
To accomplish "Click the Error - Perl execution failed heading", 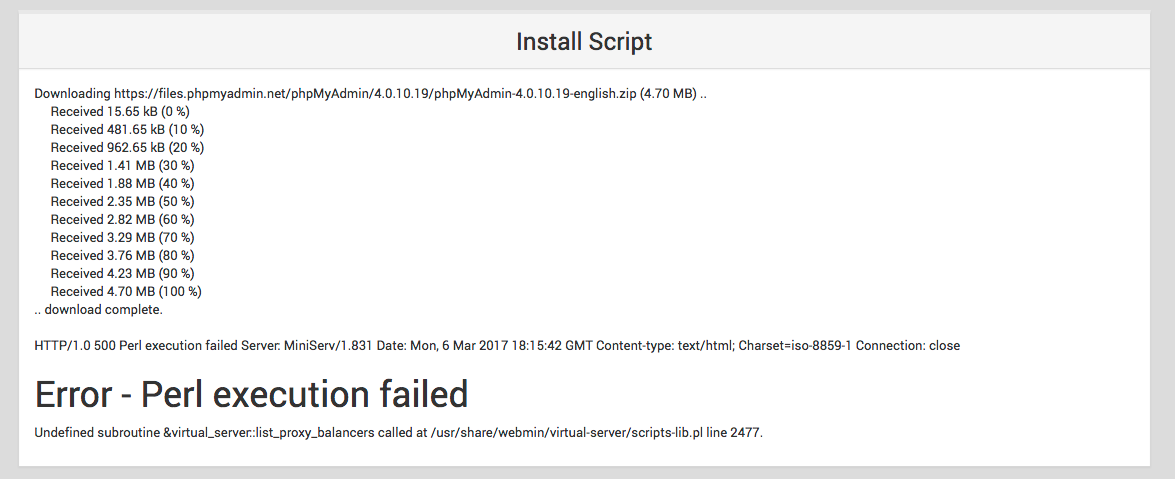I will 252,394.
